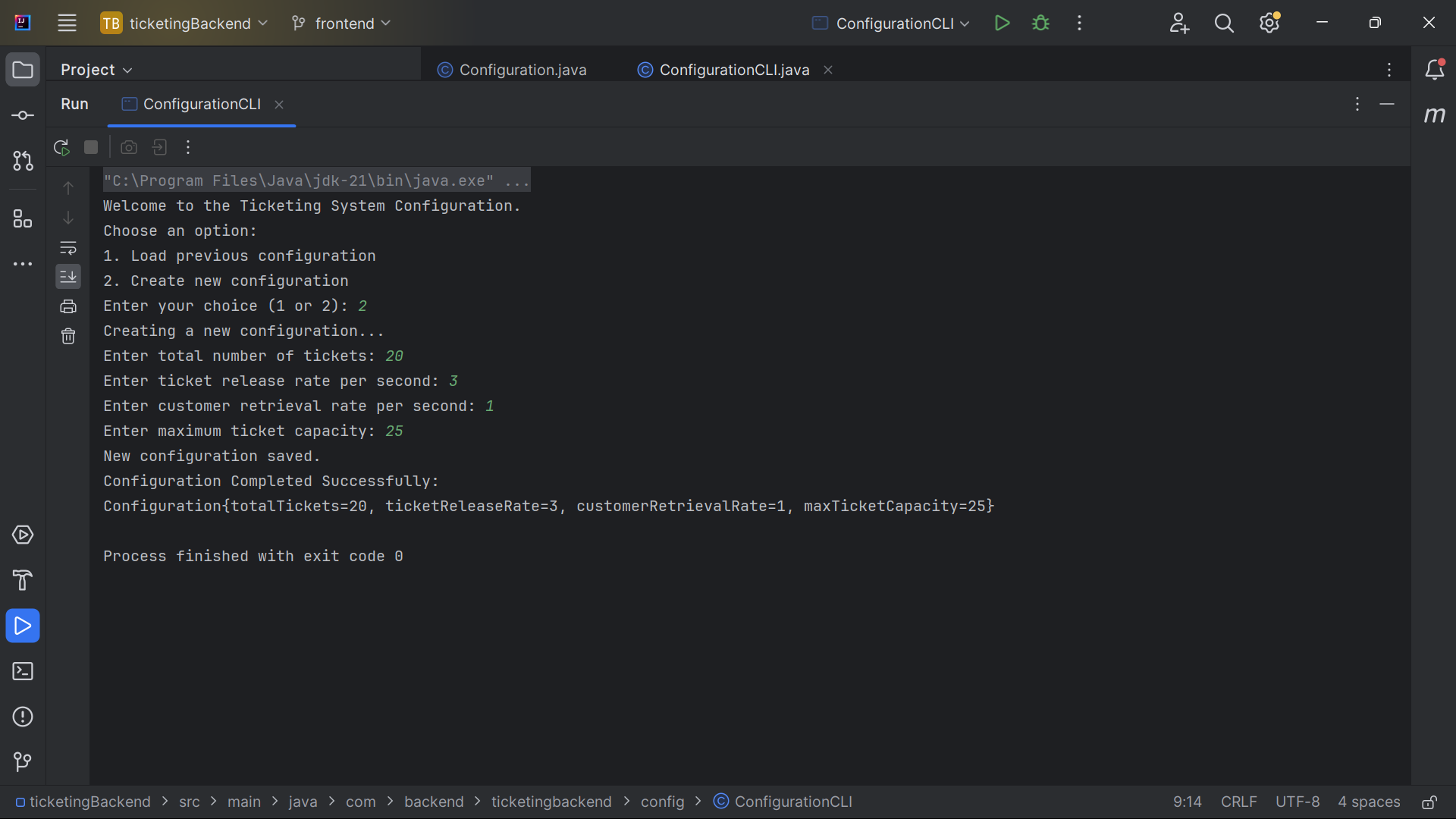The height and width of the screenshot is (819, 1456).
Task: Run ConfigurationCLI with green play button
Action: pyautogui.click(x=1002, y=23)
